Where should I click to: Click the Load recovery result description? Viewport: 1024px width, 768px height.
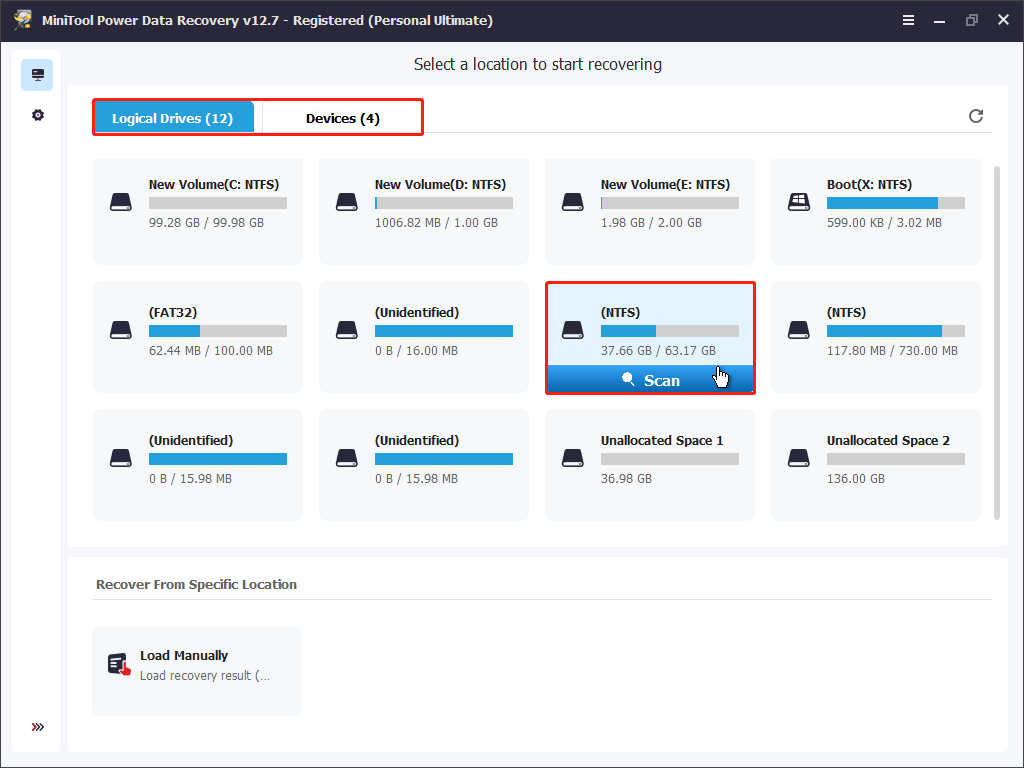click(x=204, y=676)
